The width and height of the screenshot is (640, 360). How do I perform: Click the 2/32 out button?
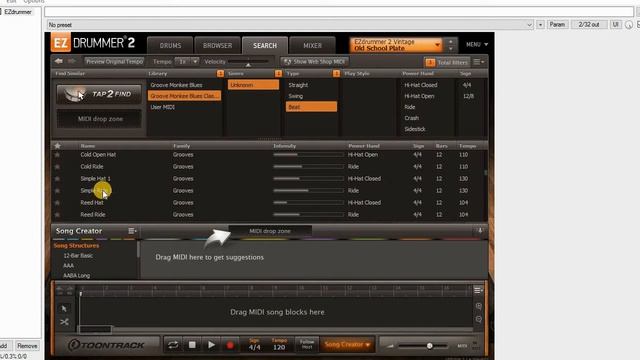589,25
